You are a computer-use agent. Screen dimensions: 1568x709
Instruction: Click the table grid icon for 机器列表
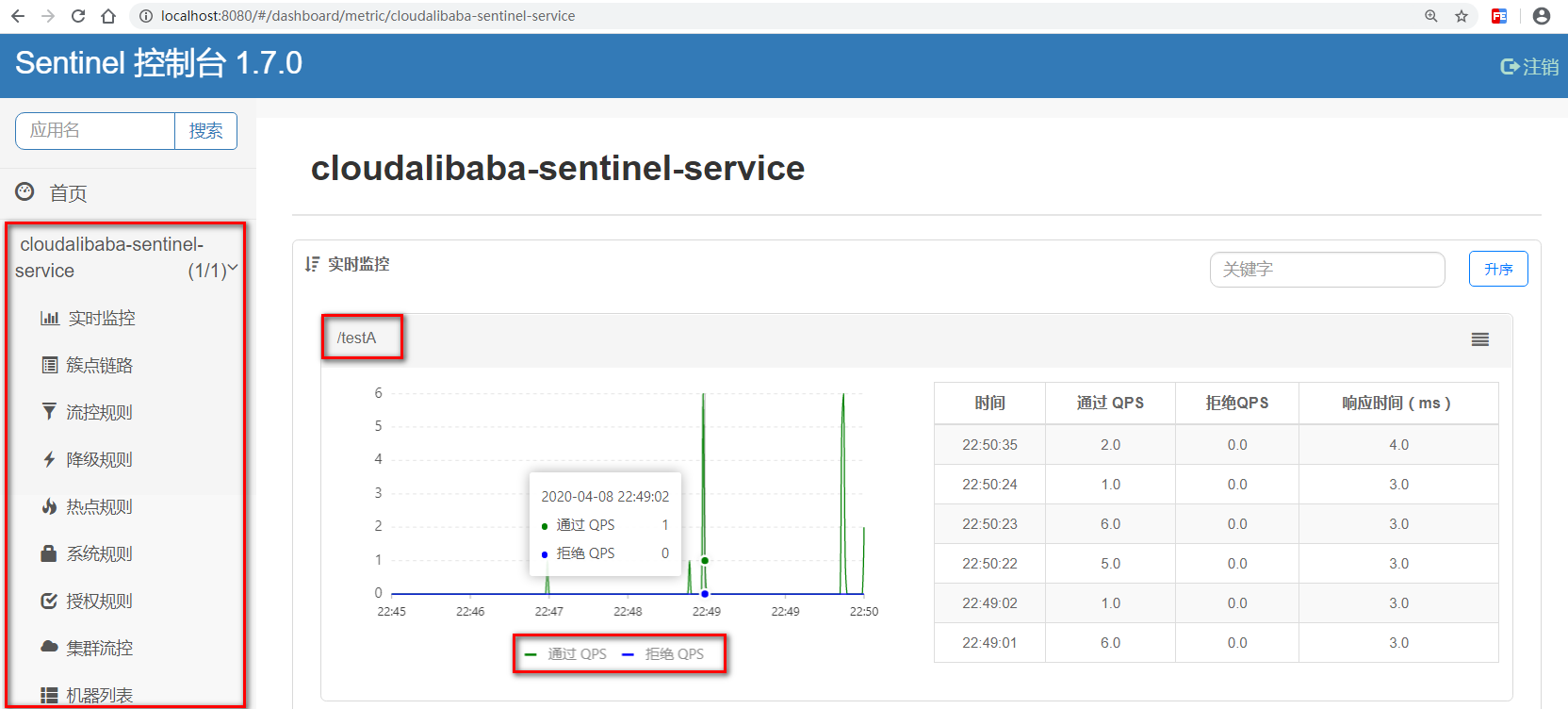[50, 695]
